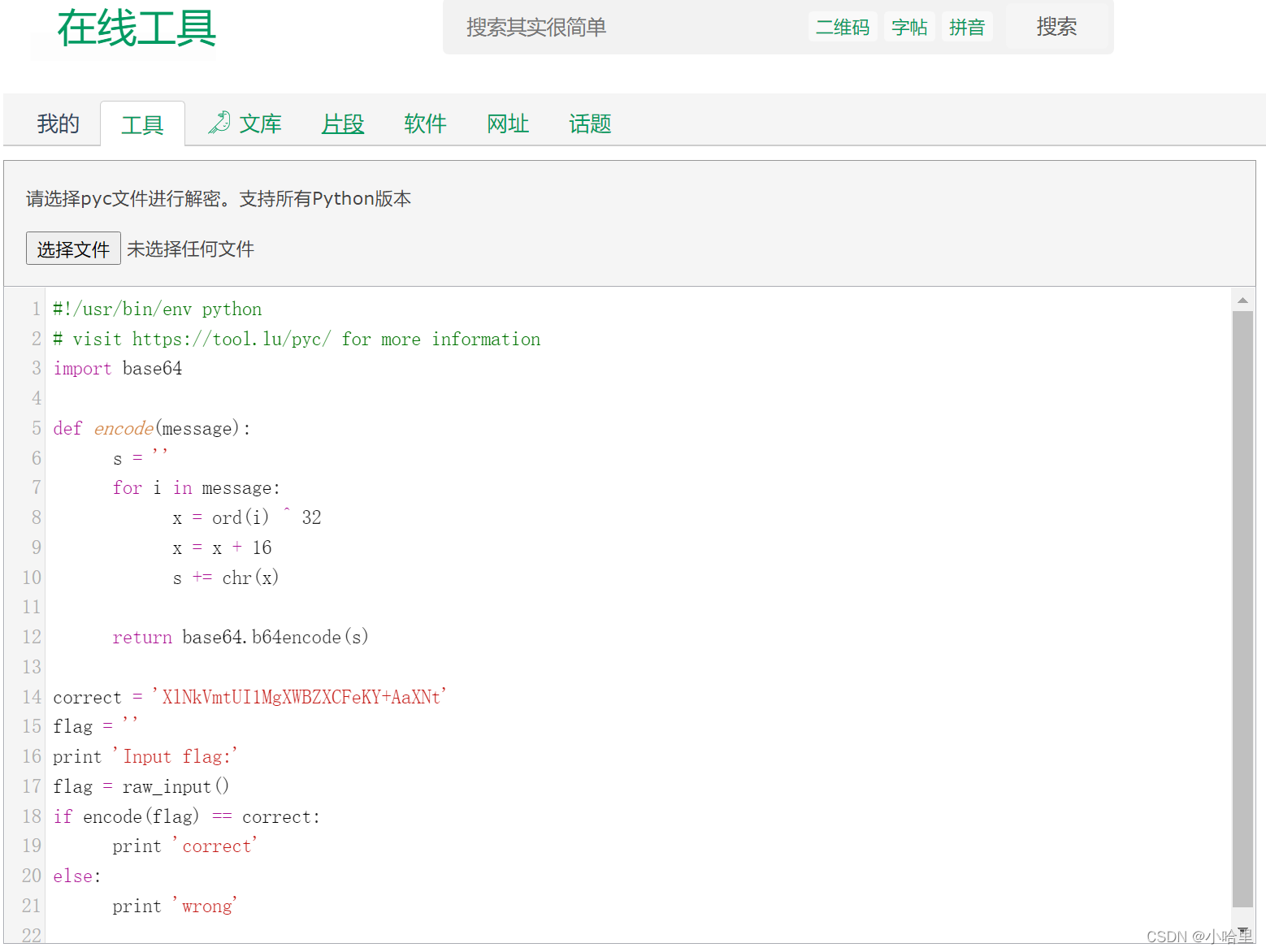Click the correct string 'XlNkVmtUI1MgXWBZXCFeKY+AaXNt'
The image size is (1266, 952).
click(x=300, y=697)
